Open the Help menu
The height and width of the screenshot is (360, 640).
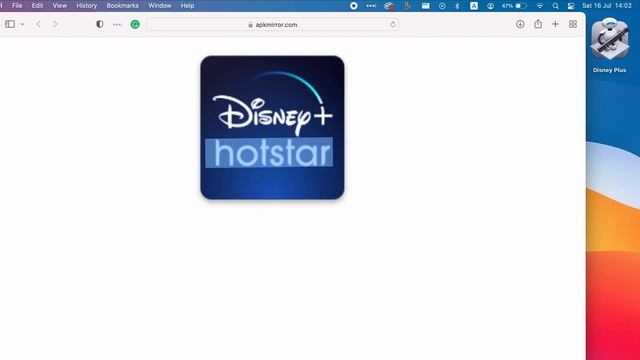coord(187,6)
